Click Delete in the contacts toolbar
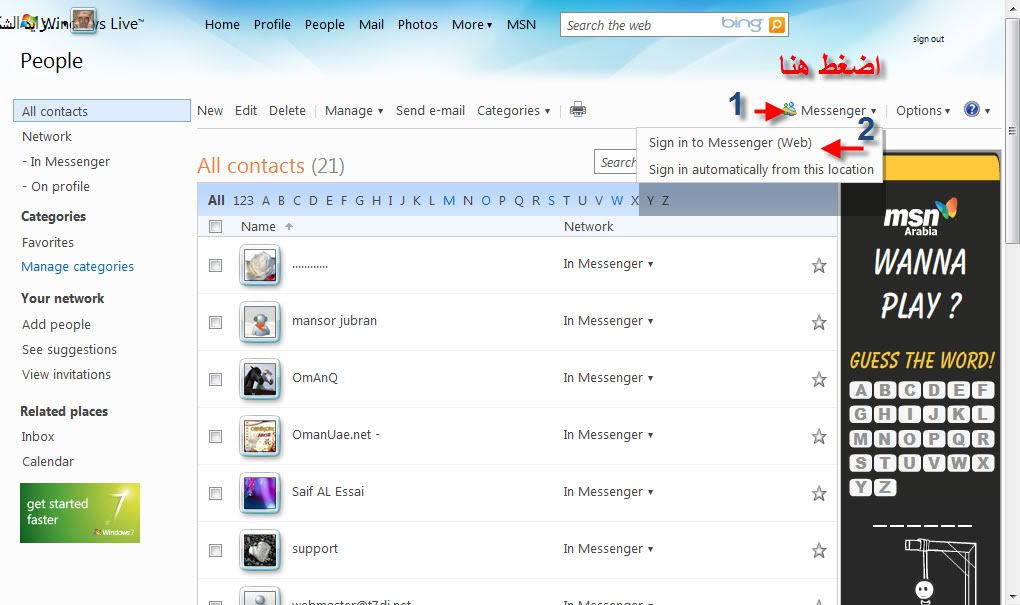This screenshot has height=605, width=1020. 287,111
